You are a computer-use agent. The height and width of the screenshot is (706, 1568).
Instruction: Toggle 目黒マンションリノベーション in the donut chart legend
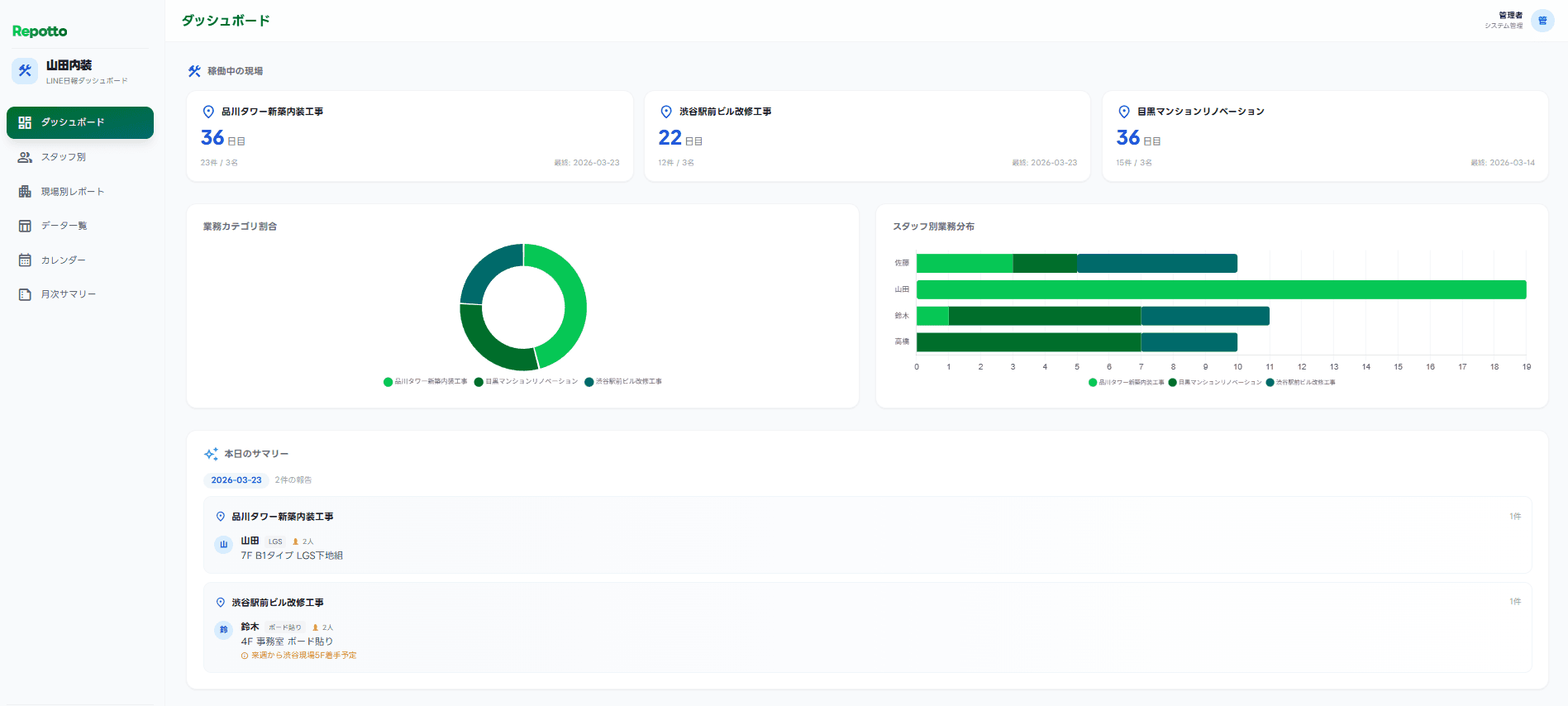tap(527, 382)
